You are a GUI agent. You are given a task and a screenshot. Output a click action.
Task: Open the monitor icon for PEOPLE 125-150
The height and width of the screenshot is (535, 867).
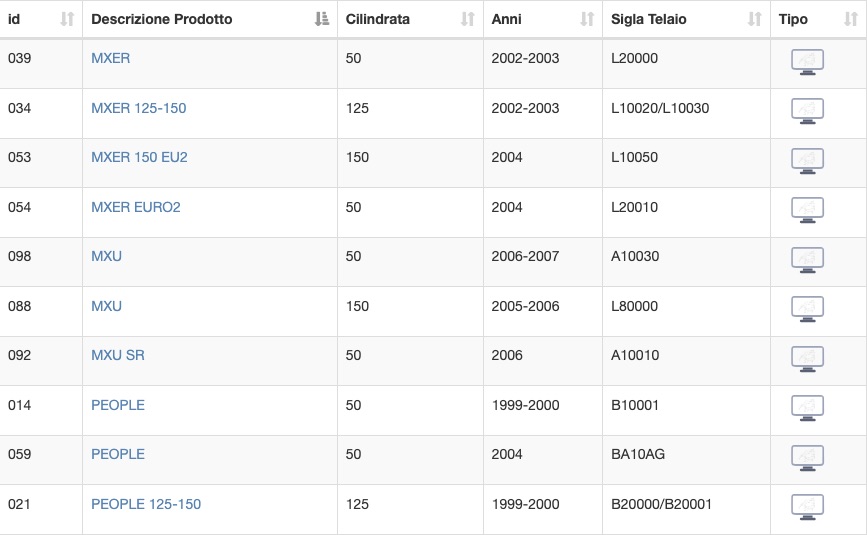[807, 507]
